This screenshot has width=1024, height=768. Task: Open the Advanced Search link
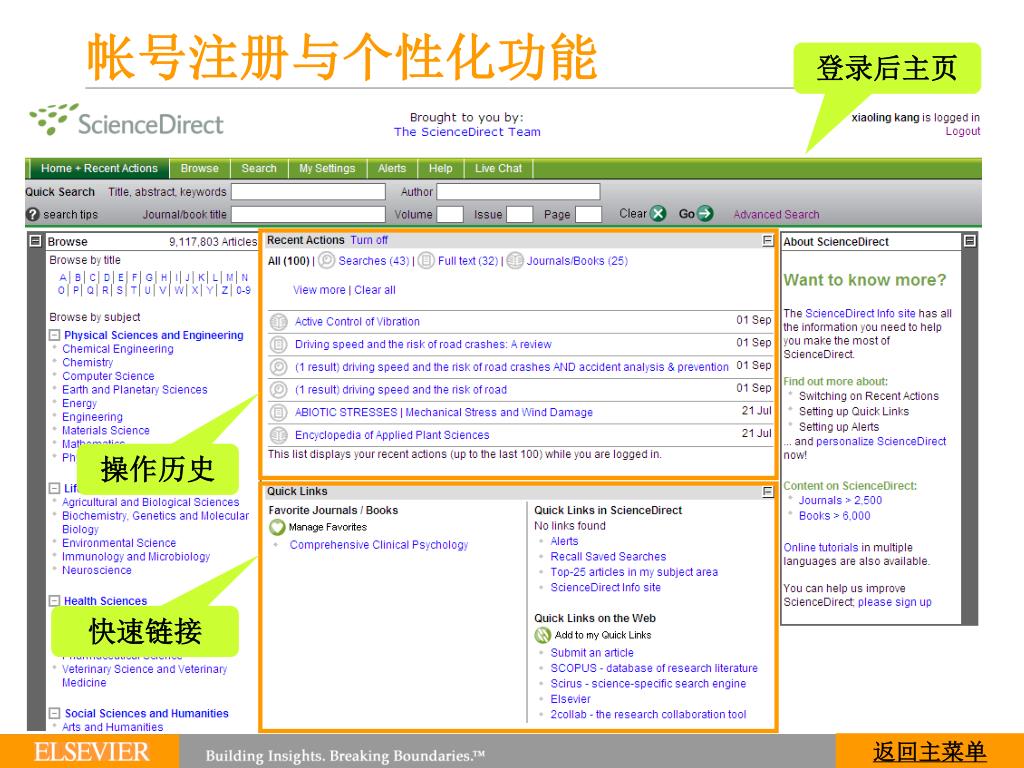click(775, 214)
